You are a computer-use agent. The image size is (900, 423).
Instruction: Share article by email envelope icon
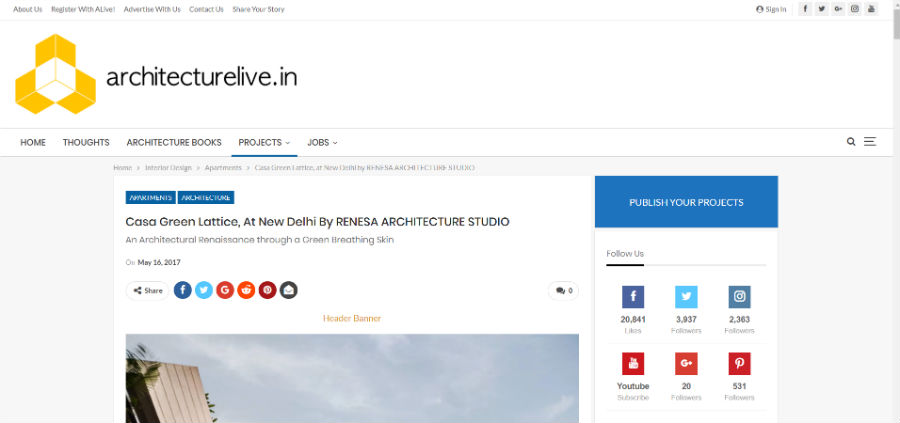[289, 290]
